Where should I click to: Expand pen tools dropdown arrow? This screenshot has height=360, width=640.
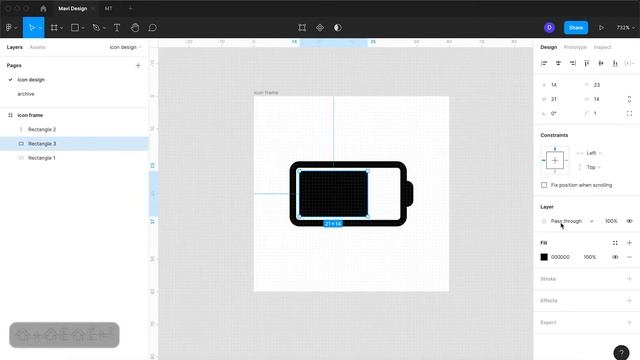pyautogui.click(x=104, y=28)
